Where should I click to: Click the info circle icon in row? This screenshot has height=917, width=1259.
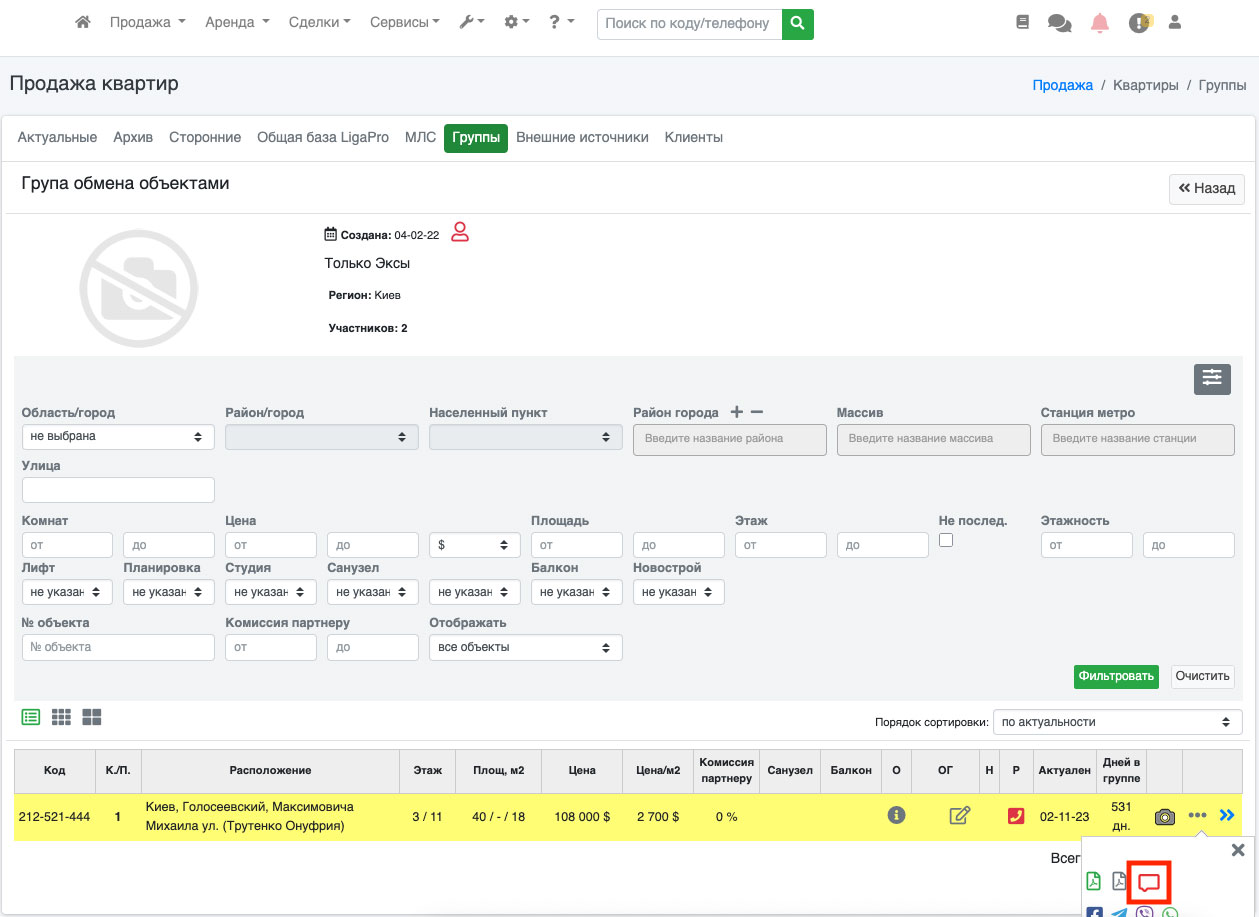[x=896, y=815]
